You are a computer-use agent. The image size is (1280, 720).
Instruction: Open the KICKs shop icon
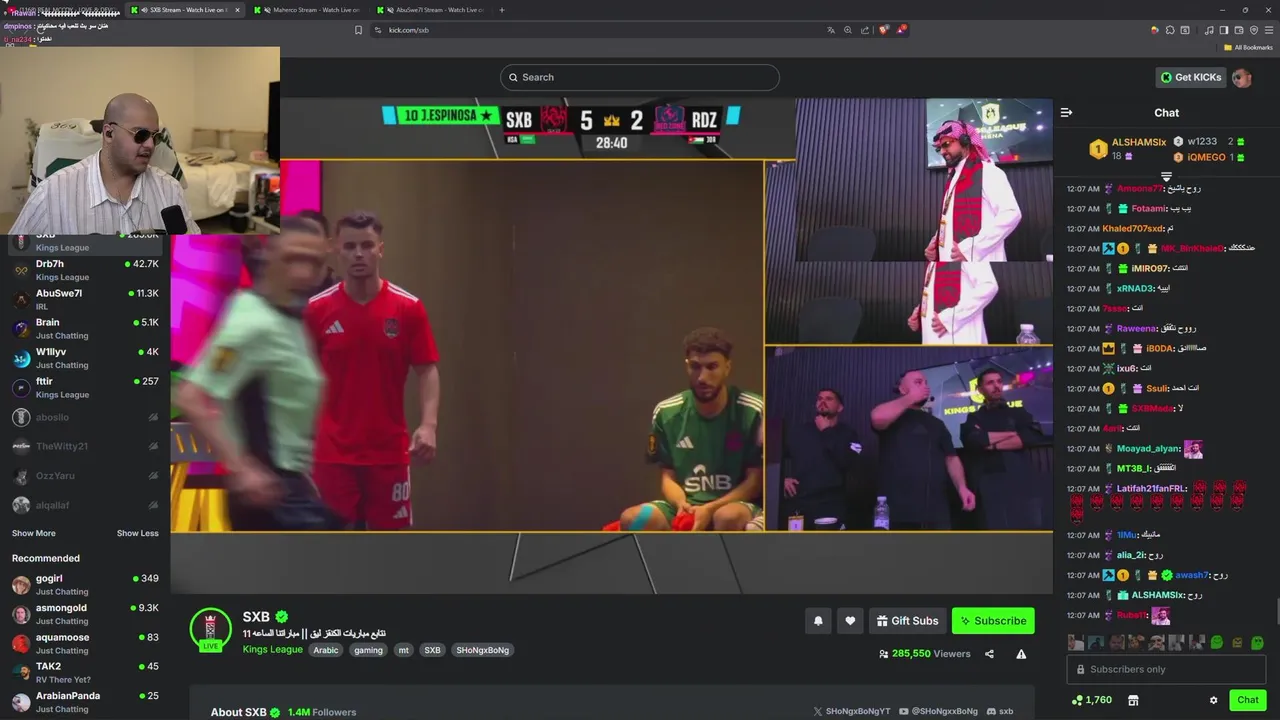pos(1131,700)
